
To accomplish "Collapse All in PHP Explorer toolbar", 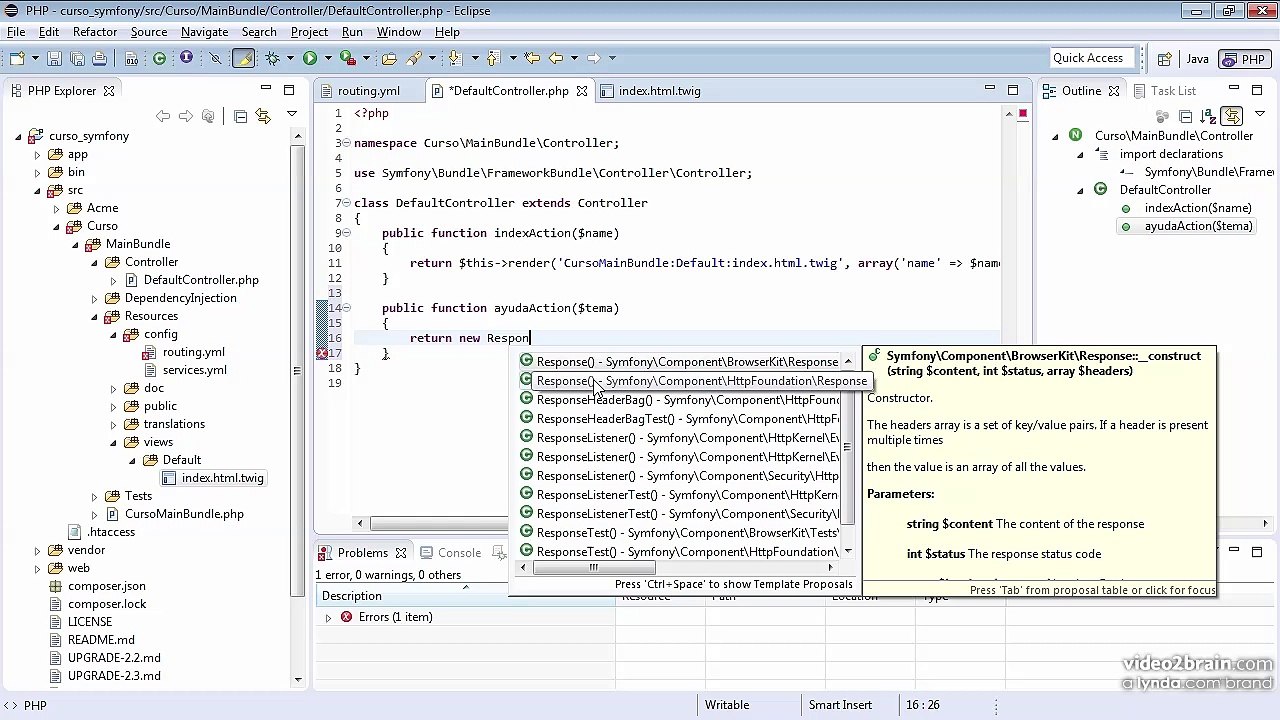I will pyautogui.click(x=241, y=116).
